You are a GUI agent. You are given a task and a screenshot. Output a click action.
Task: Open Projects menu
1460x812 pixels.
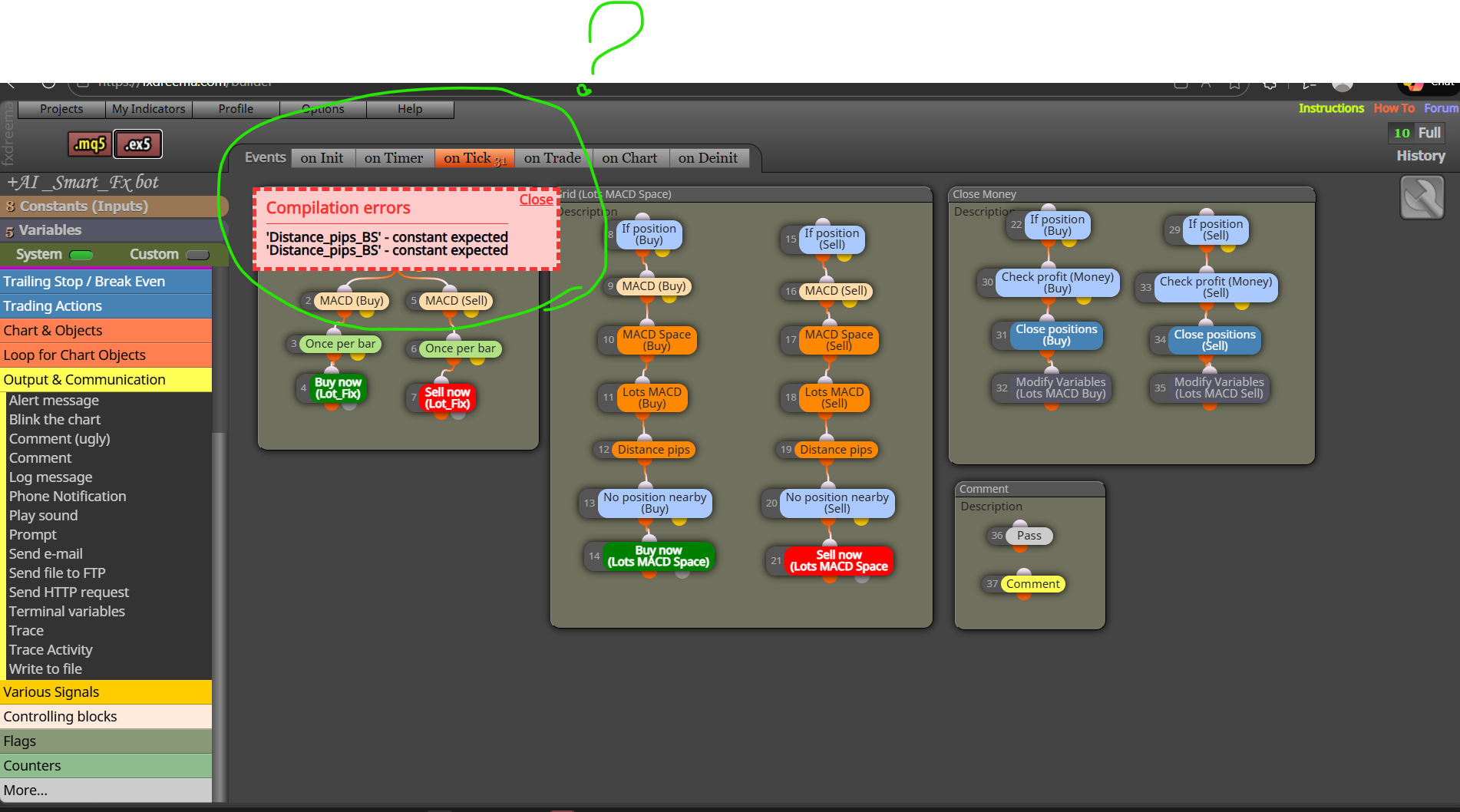pos(61,109)
